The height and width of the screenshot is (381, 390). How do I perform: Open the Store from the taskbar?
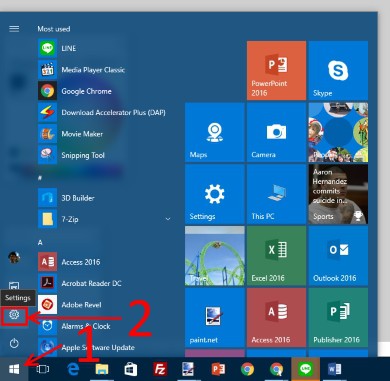tap(131, 369)
